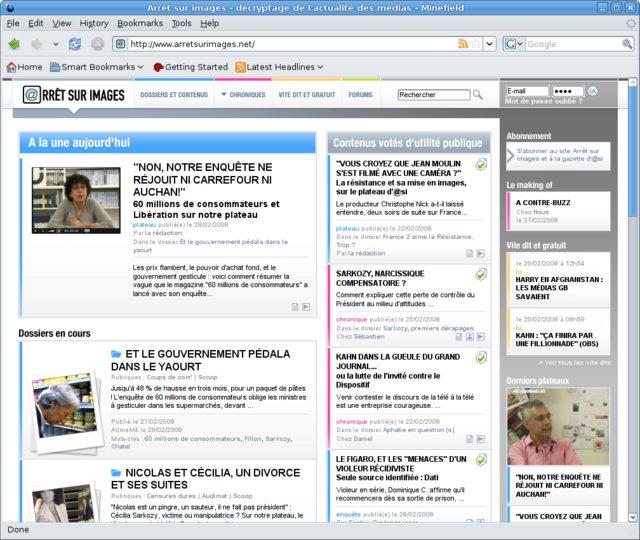Toggle the green checkmark on Jean Moulin article

[x=481, y=165]
